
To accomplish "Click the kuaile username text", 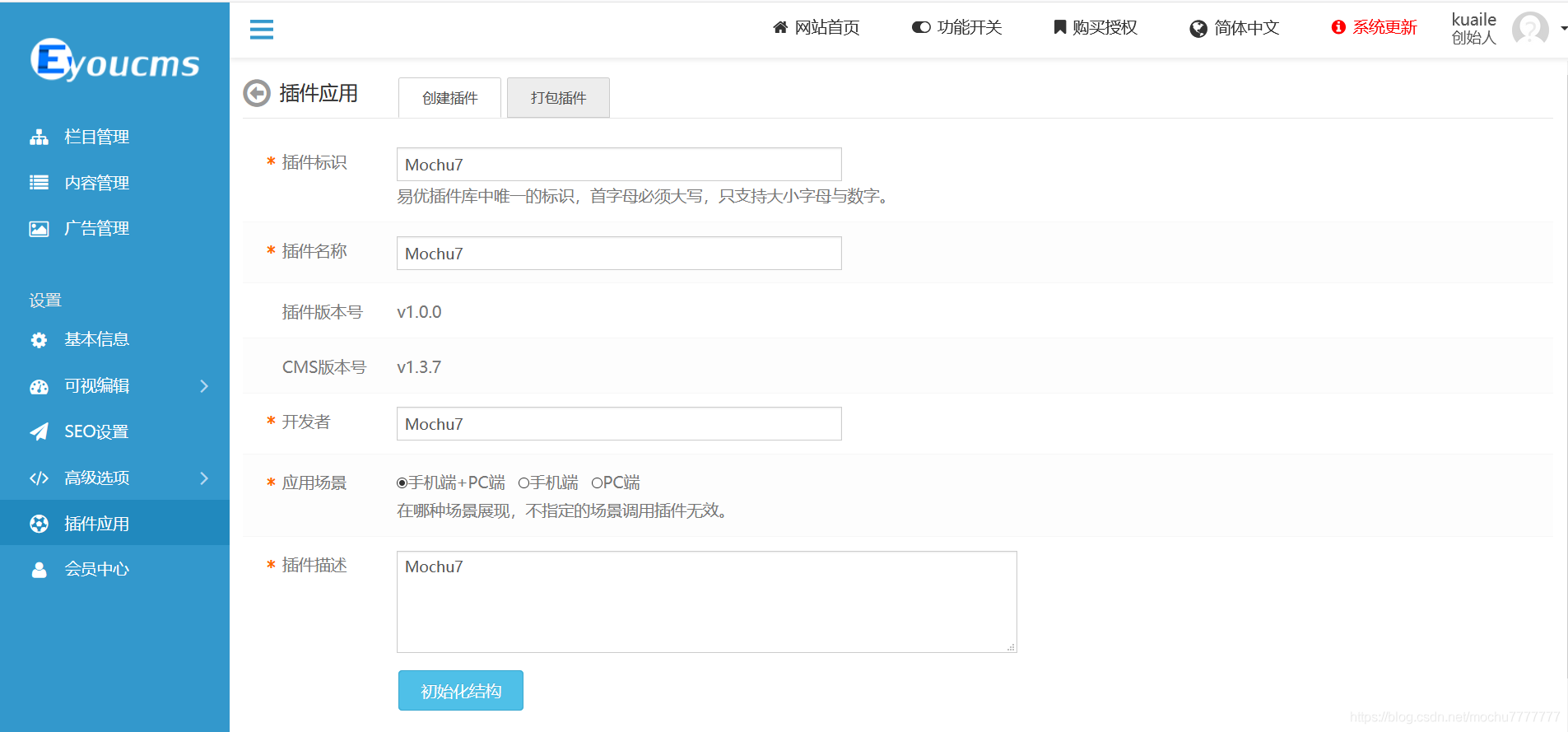I will tap(1473, 19).
